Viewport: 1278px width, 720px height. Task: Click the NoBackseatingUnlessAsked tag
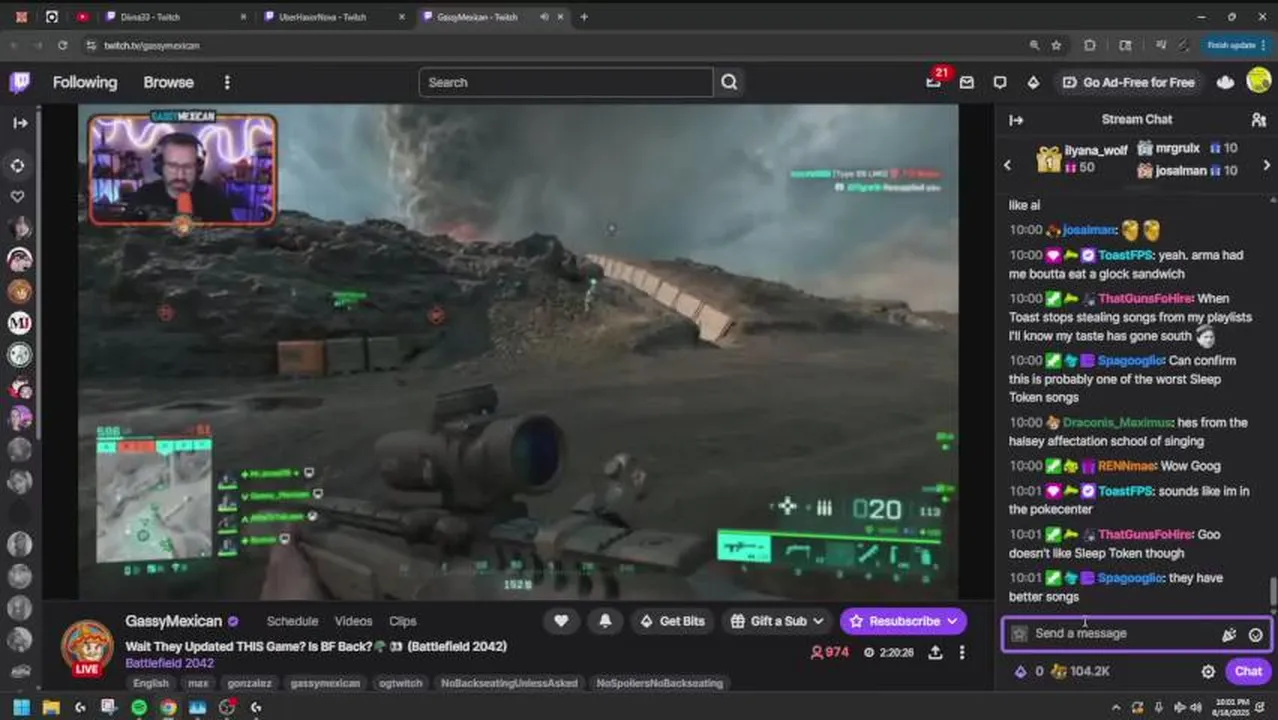point(510,684)
